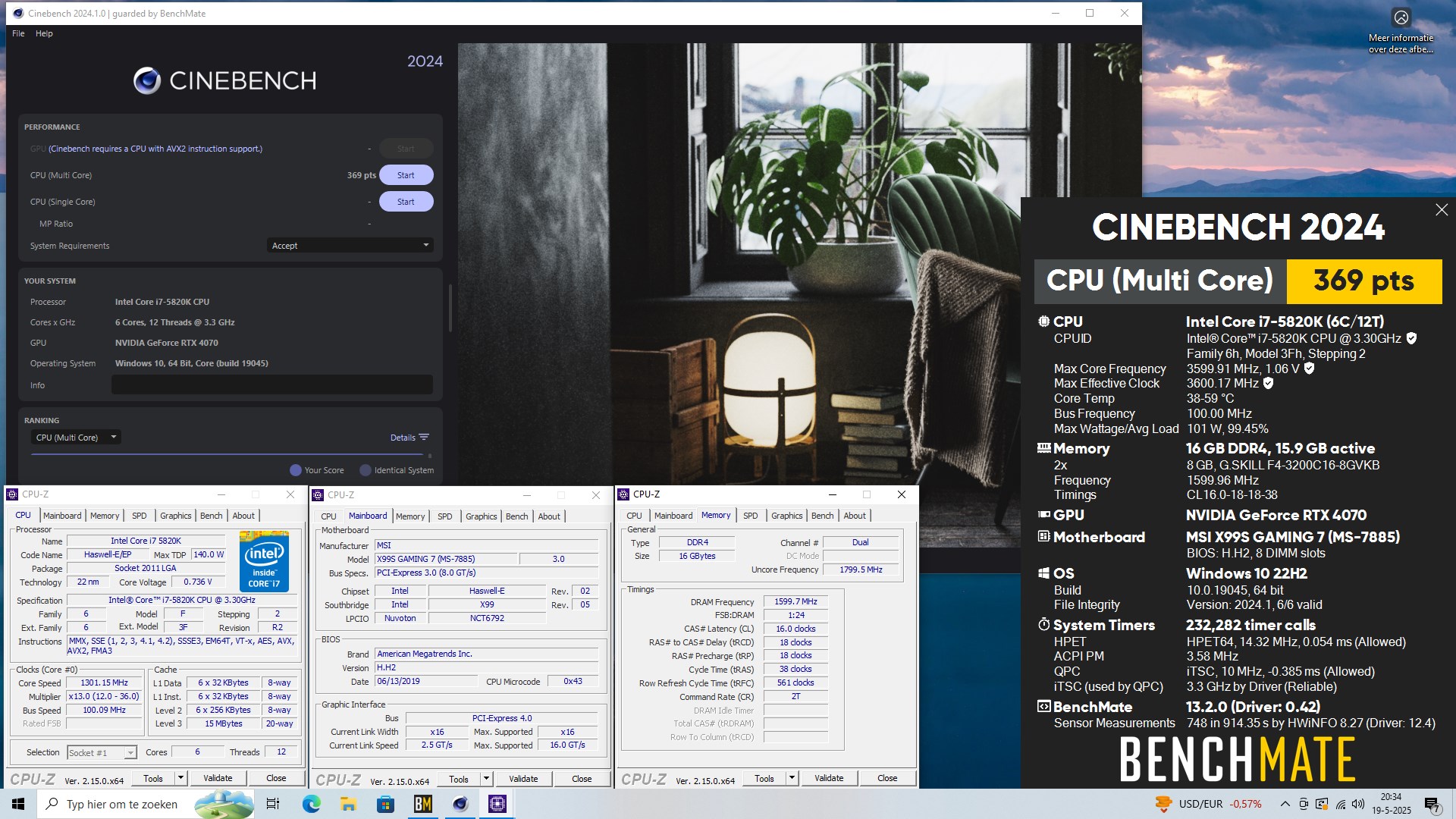Click Validate in first CPU-Z window
Viewport: 1456px width, 819px height.
[x=218, y=778]
